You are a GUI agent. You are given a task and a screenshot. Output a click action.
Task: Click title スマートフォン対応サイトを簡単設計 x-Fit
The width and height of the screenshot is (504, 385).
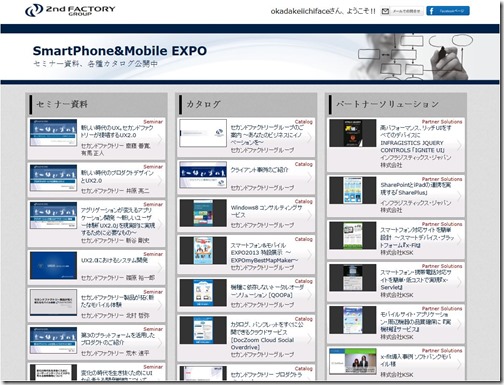417,238
